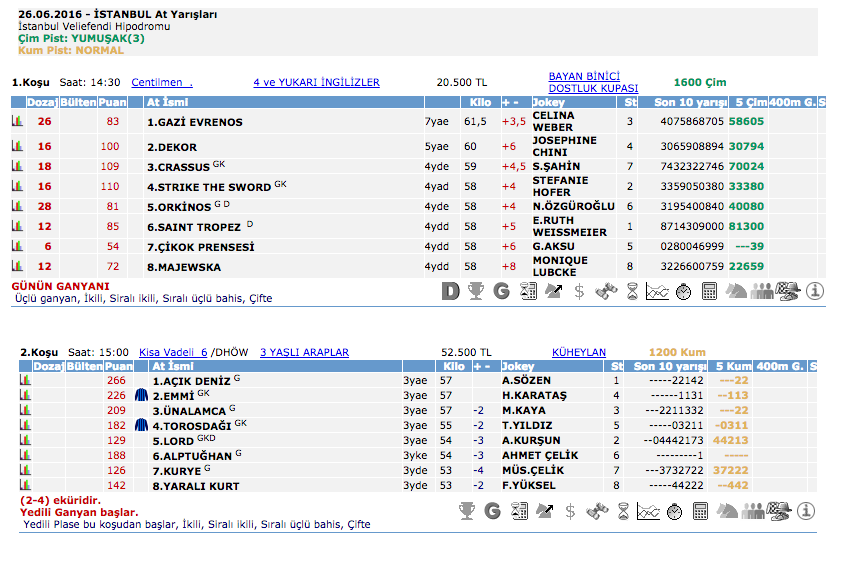Open the line graph icon under race 1
The image size is (850, 562).
(657, 292)
